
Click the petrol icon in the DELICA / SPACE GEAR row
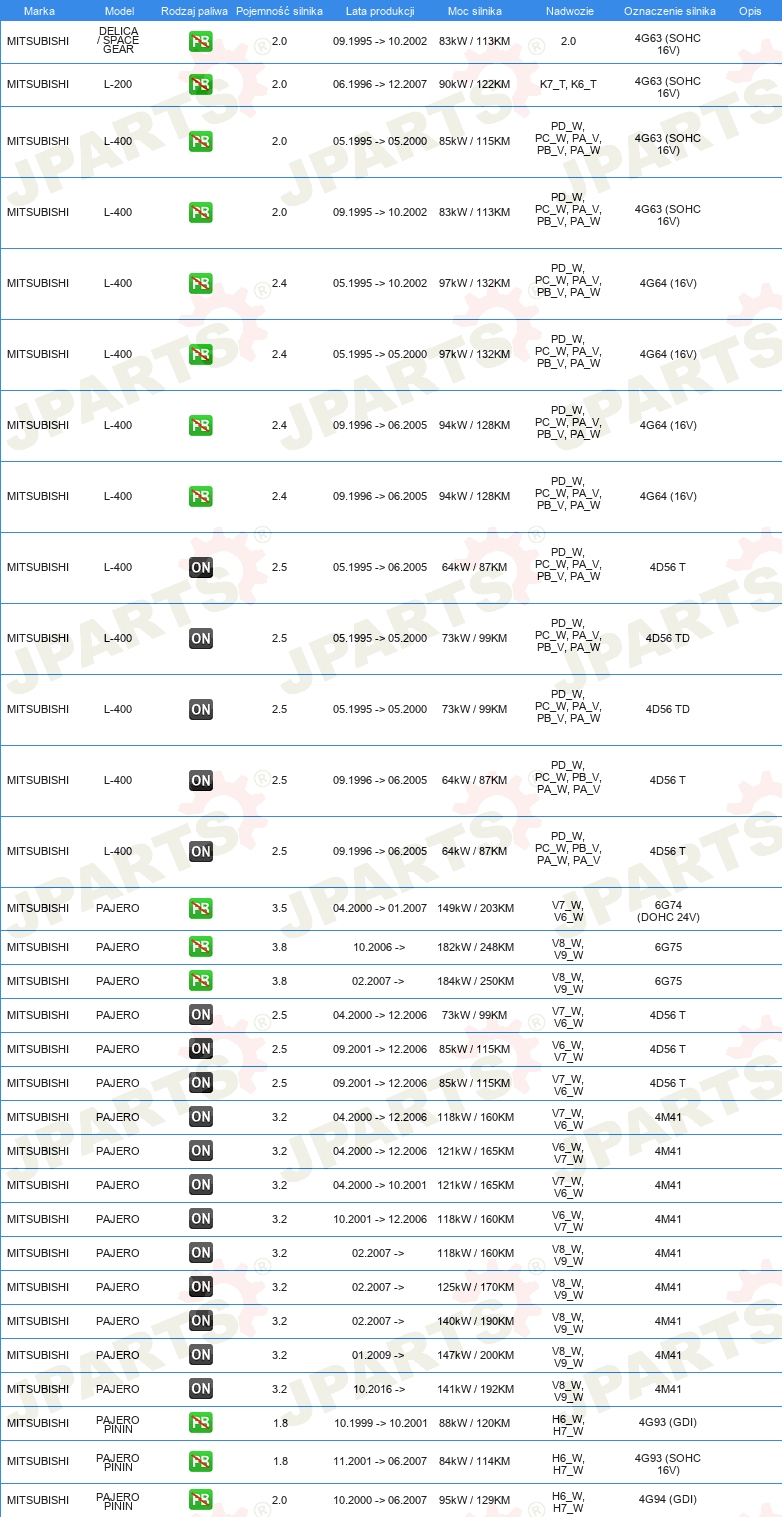click(x=200, y=42)
